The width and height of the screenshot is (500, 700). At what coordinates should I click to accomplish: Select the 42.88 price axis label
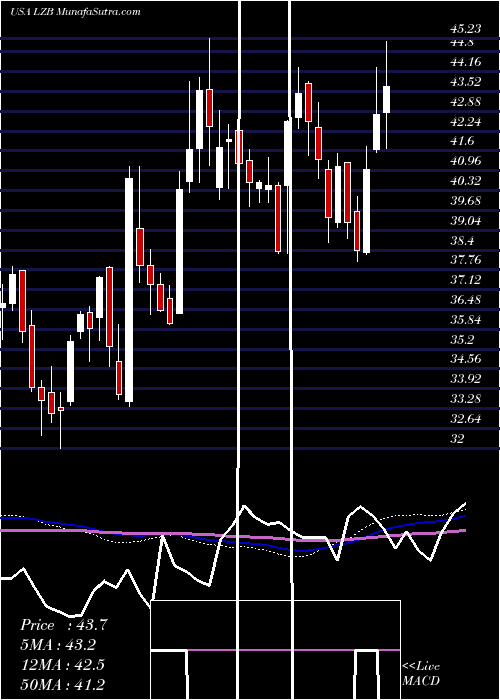pyautogui.click(x=466, y=101)
